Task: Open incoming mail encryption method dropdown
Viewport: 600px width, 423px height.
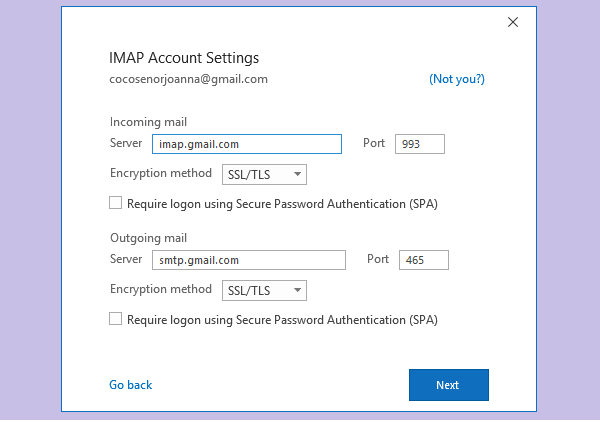Action: (x=264, y=175)
